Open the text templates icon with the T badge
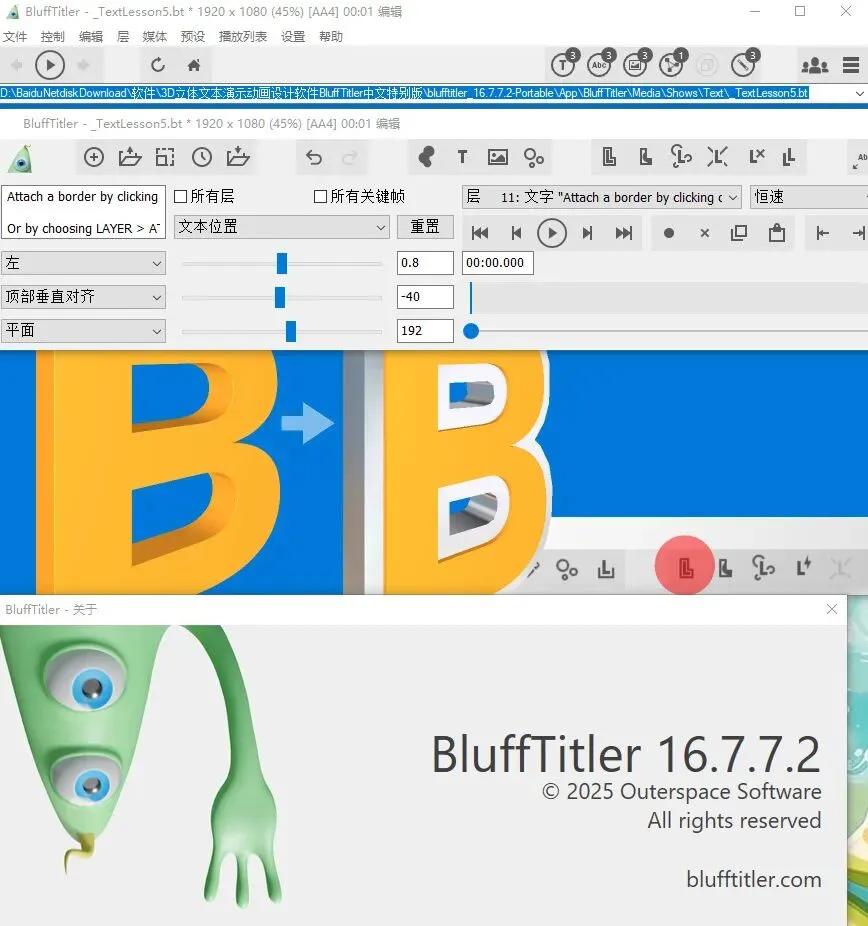The height and width of the screenshot is (926, 868). [564, 63]
